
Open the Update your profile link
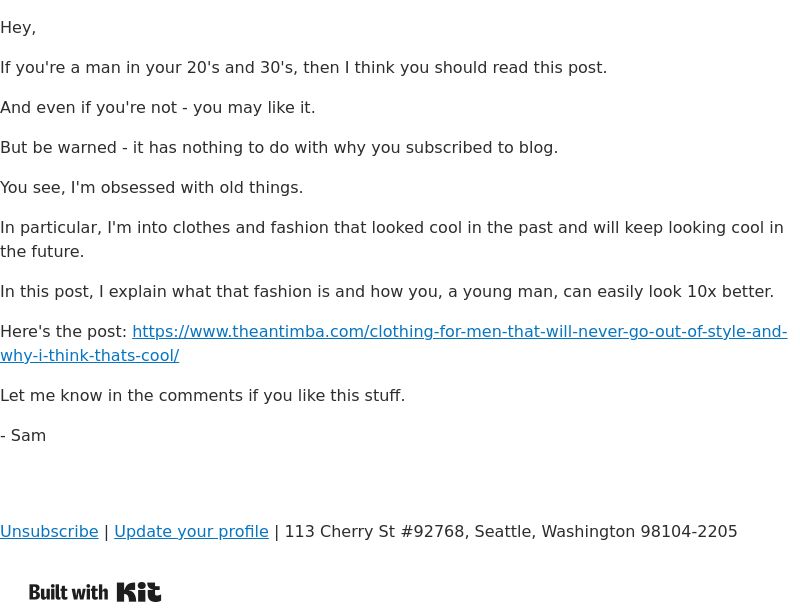[x=191, y=532]
